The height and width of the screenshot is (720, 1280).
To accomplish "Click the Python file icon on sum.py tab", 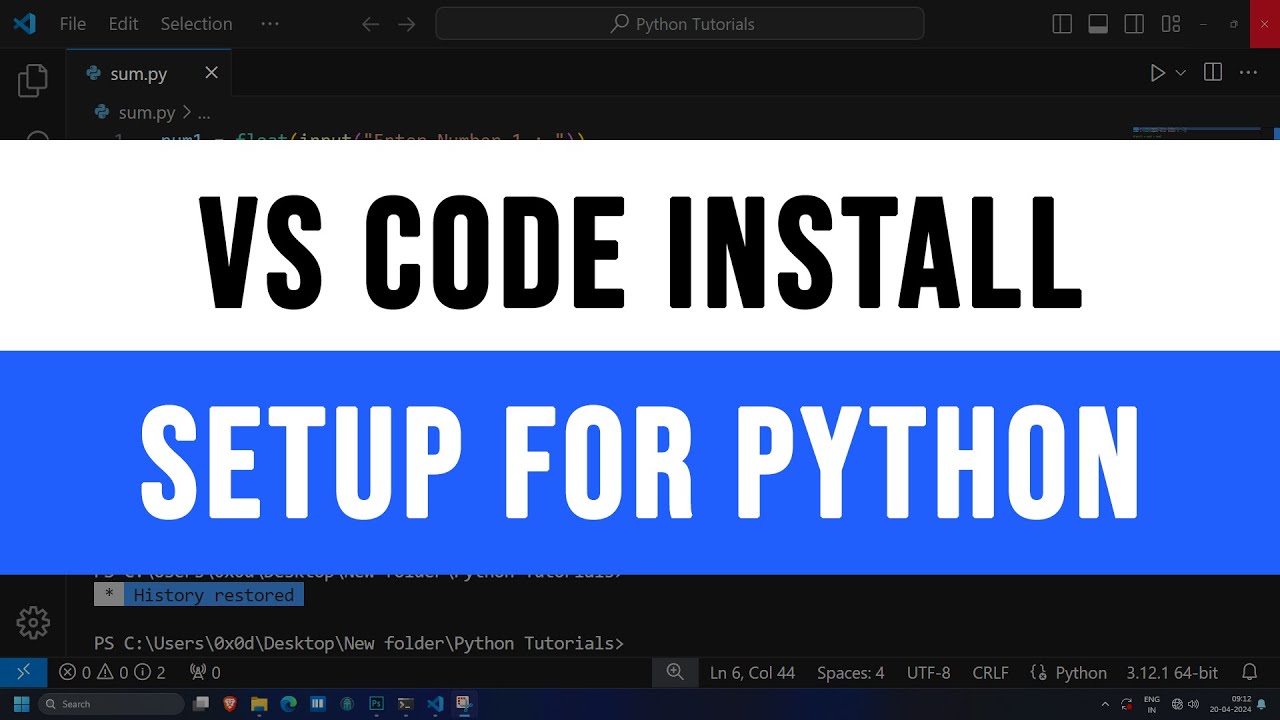I will pos(94,73).
